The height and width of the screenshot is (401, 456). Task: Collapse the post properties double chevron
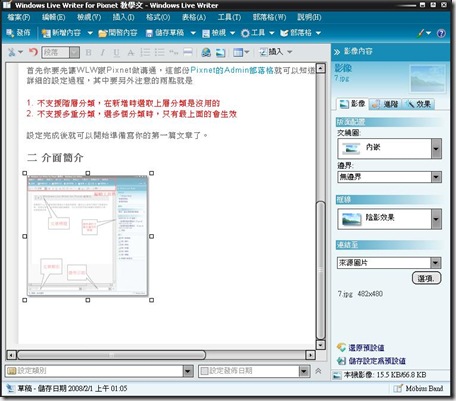[x=318, y=371]
